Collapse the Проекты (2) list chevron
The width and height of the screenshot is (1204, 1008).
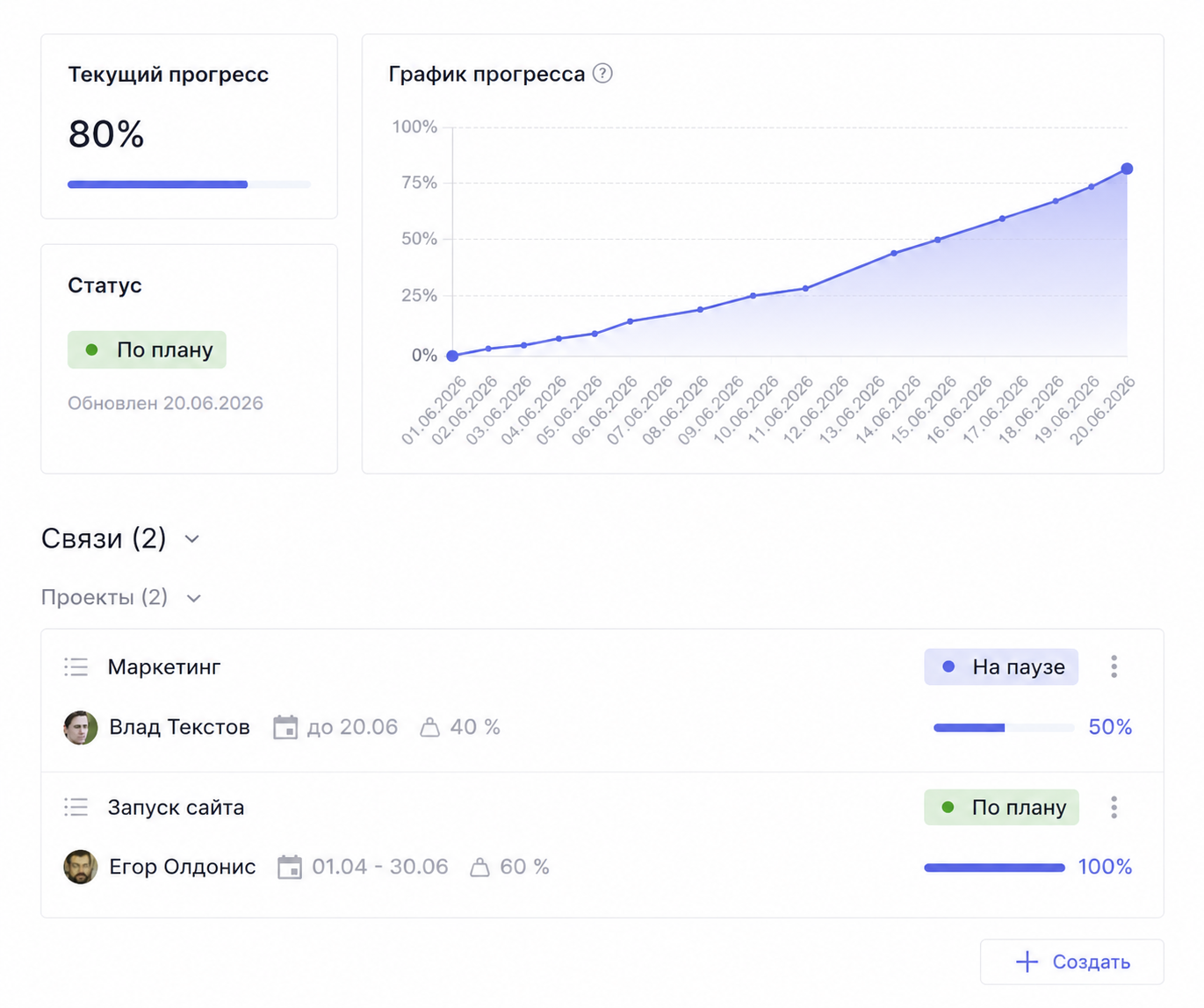(194, 598)
